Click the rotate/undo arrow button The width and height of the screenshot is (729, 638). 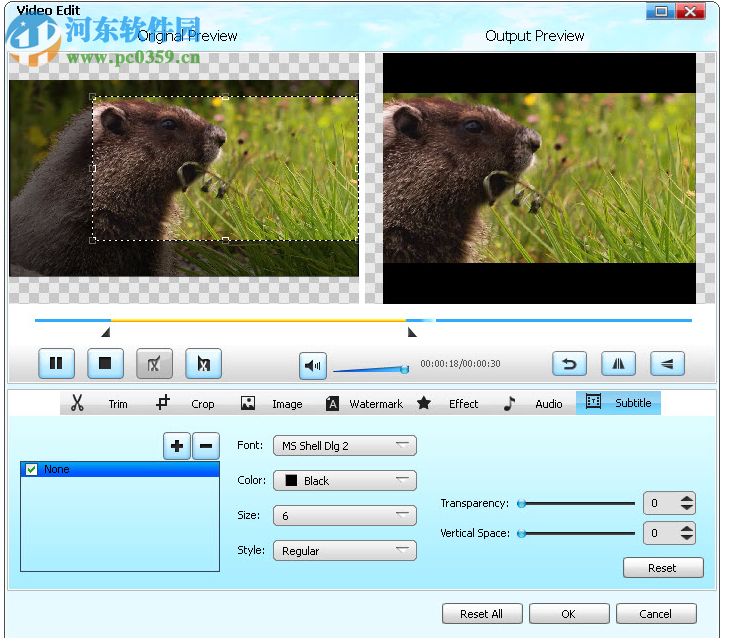(570, 364)
